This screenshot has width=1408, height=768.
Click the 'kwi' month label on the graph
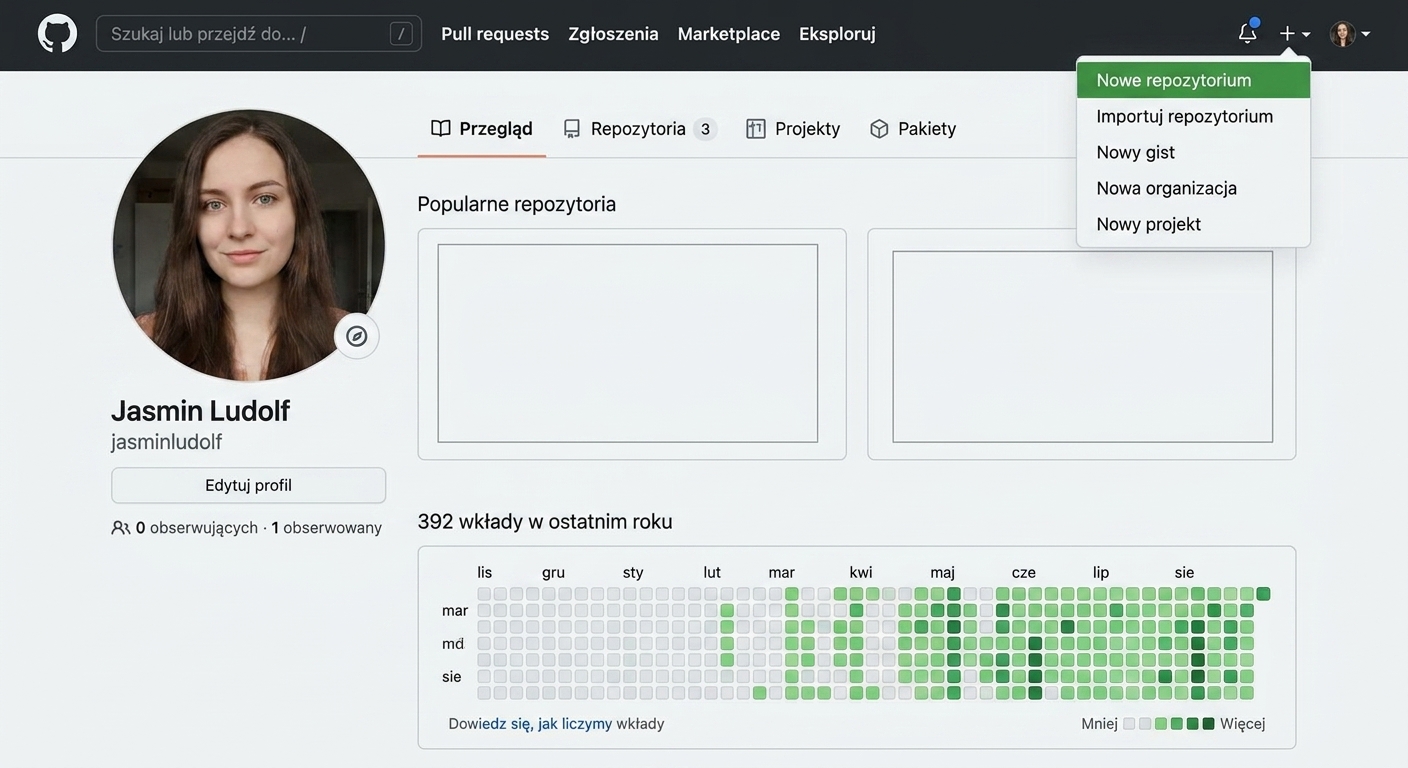(861, 572)
